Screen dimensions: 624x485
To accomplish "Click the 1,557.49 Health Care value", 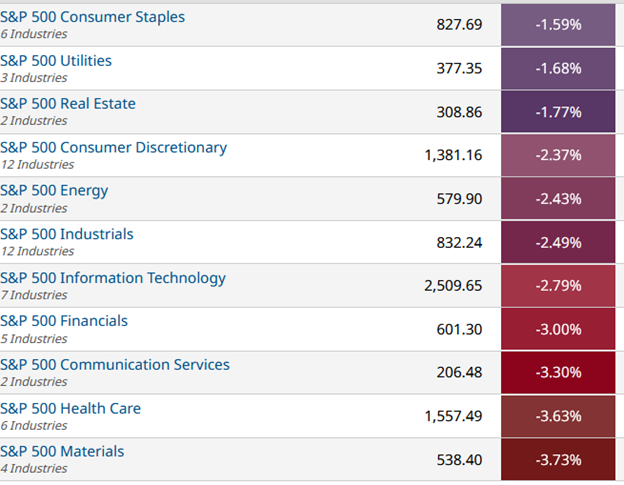I will (453, 416).
